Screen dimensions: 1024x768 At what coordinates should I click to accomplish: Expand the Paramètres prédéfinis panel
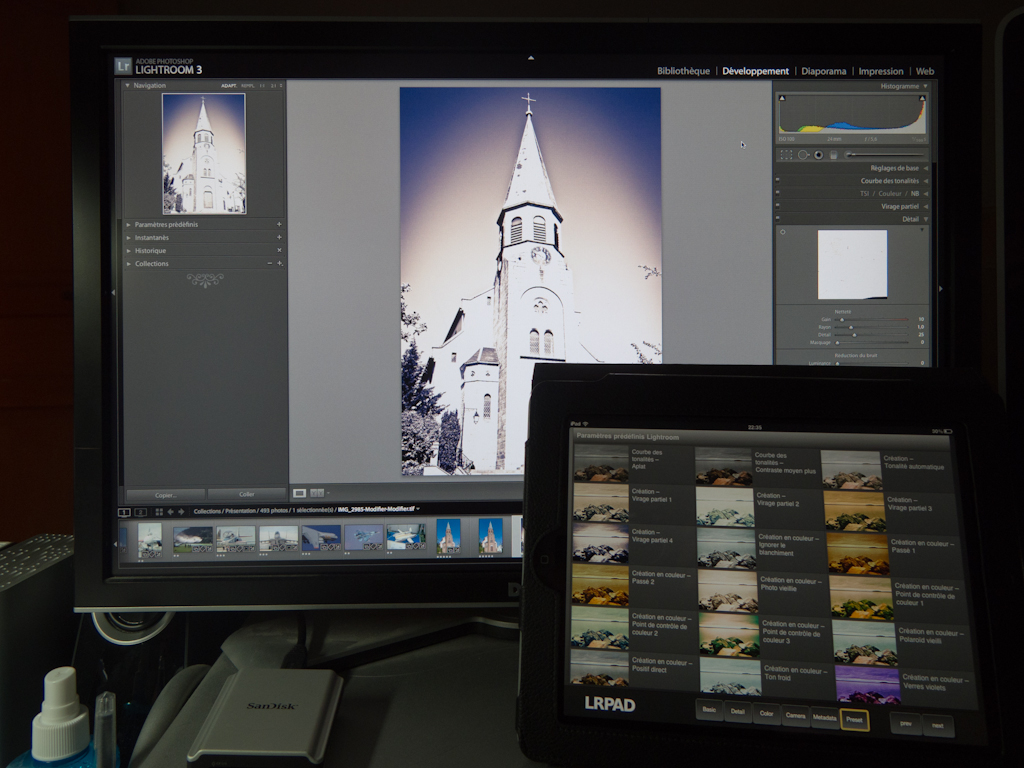[x=128, y=224]
